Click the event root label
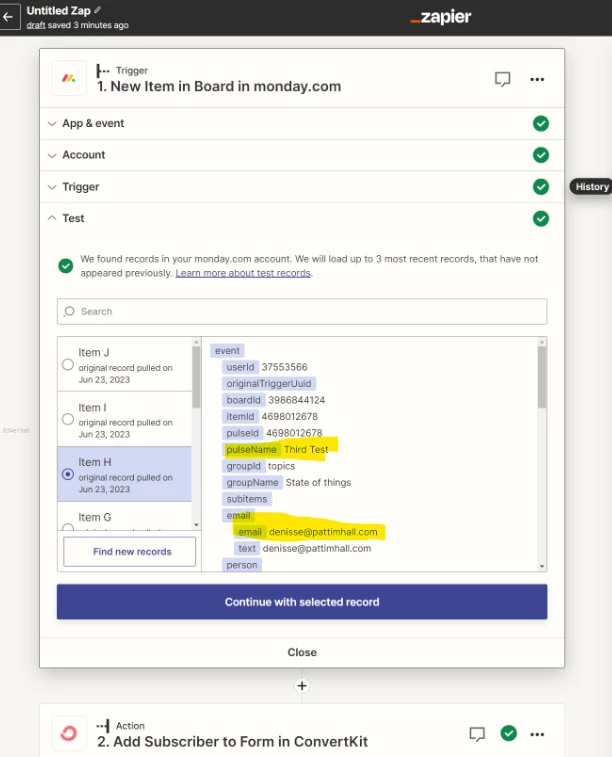Image resolution: width=612 pixels, height=757 pixels. [227, 350]
